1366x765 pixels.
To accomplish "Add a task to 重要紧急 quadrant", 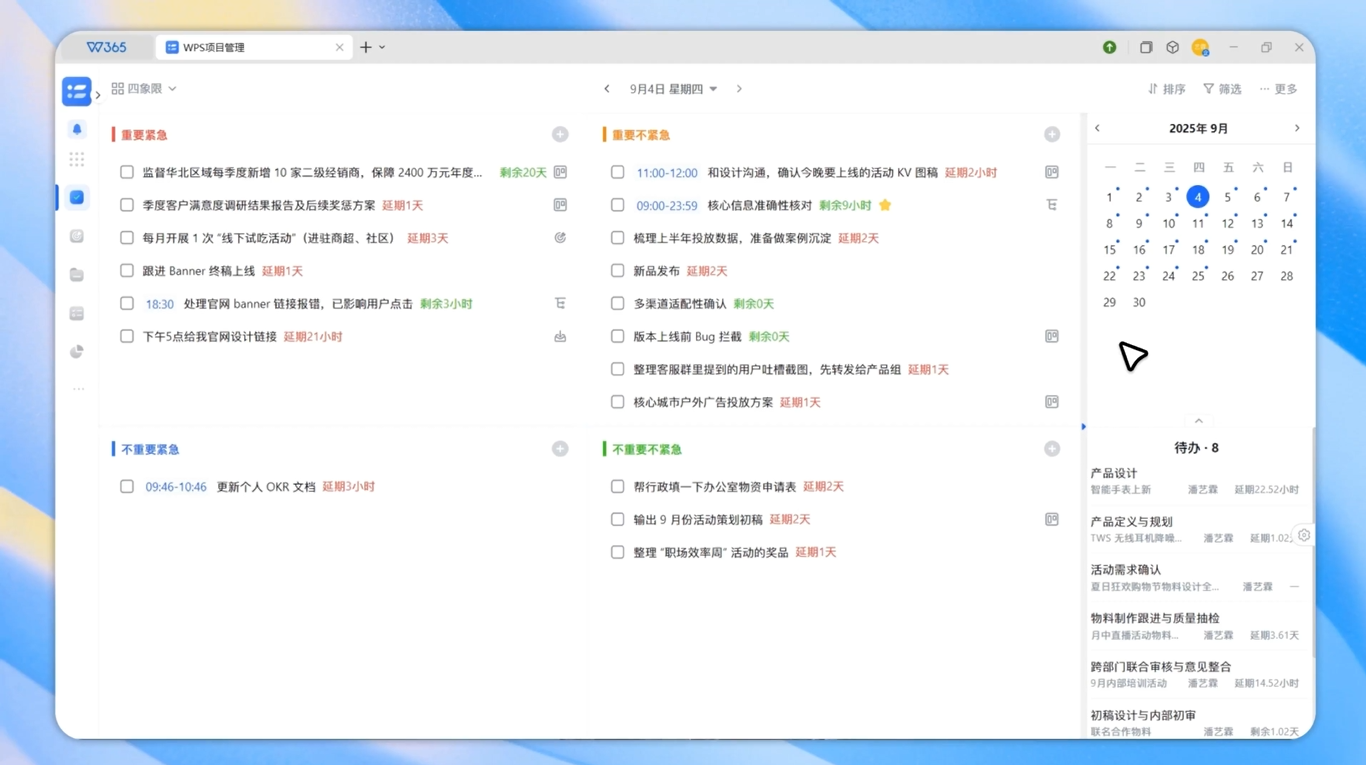I will point(560,135).
